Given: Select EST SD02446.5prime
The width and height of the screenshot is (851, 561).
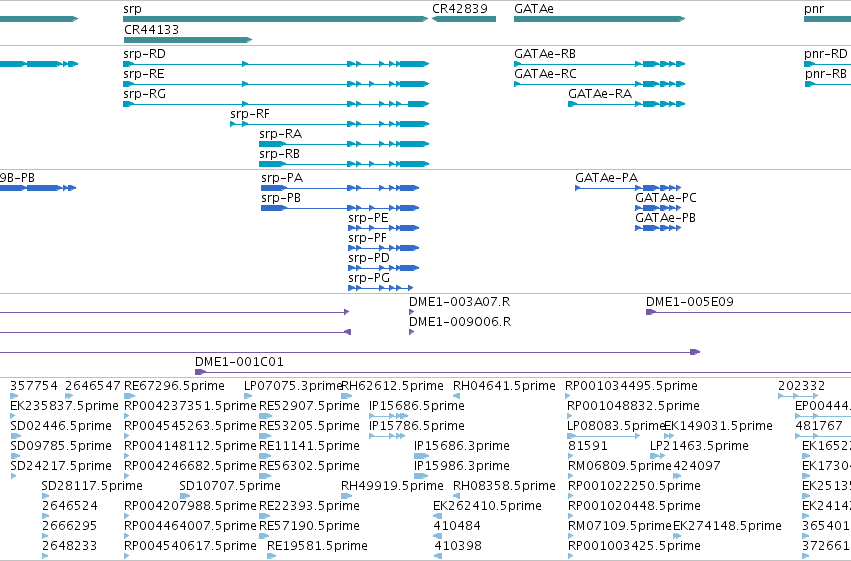Looking at the screenshot, I should point(61,426).
